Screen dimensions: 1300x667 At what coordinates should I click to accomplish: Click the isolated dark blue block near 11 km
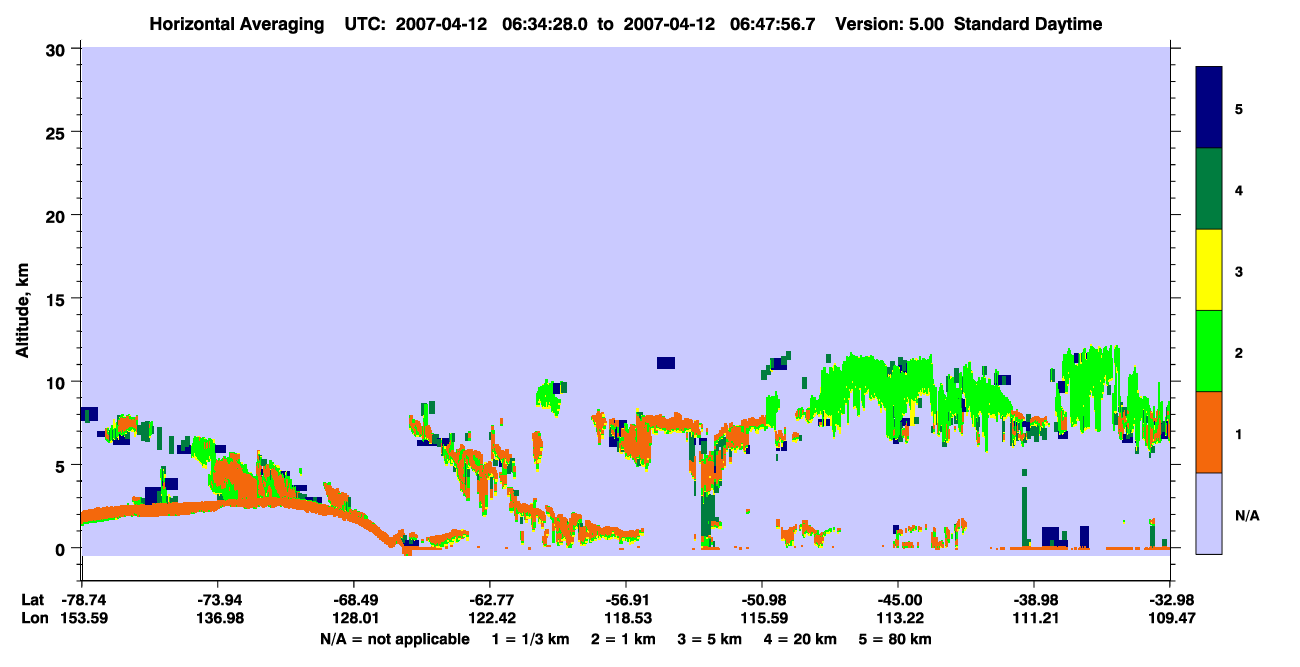click(x=666, y=362)
